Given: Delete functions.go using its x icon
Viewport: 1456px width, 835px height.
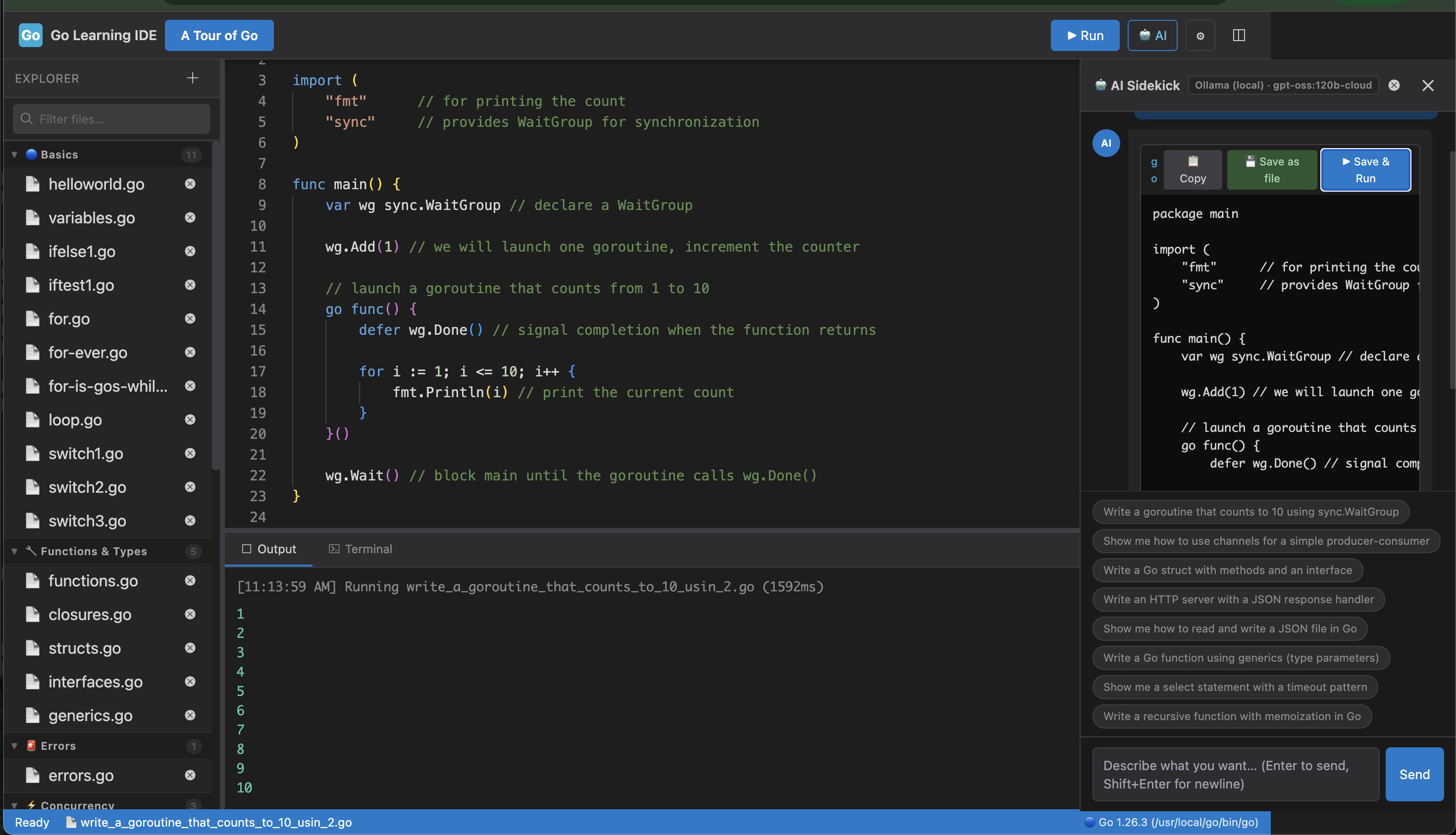Looking at the screenshot, I should click(x=190, y=580).
